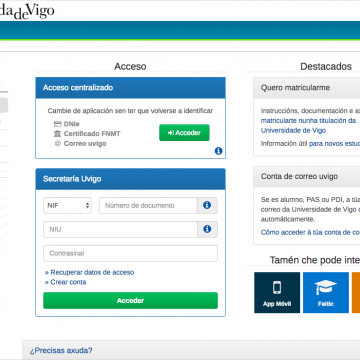Viewport: 360px width, 360px height.
Task: Click the DNIe text label
Action: [72, 124]
